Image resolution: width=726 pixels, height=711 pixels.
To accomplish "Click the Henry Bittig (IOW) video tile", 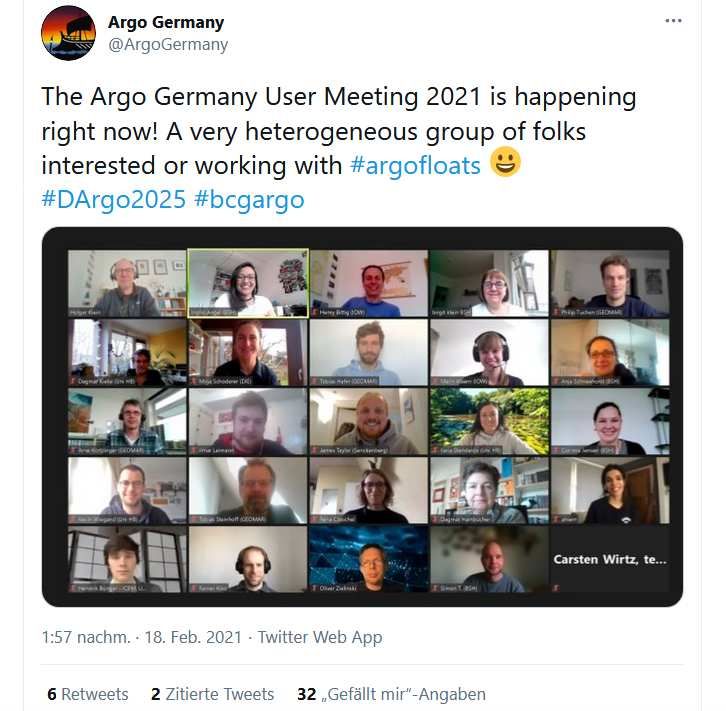I will tap(369, 283).
